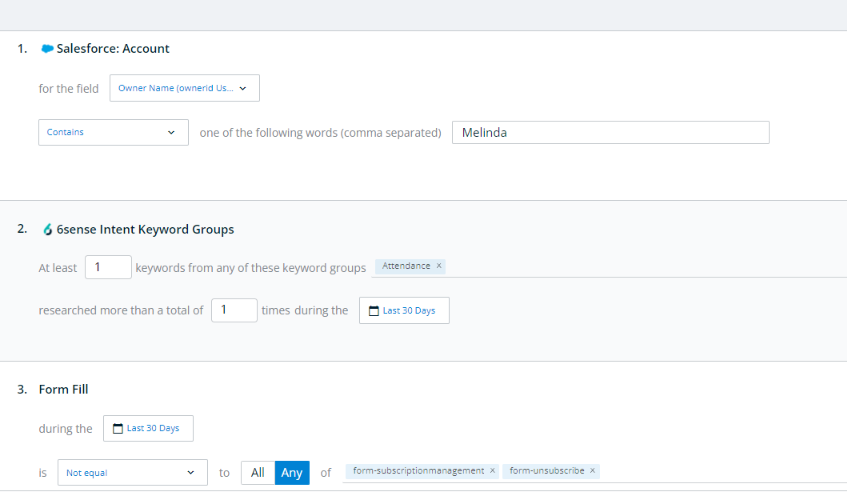Select the Any toggle option

[x=292, y=473]
